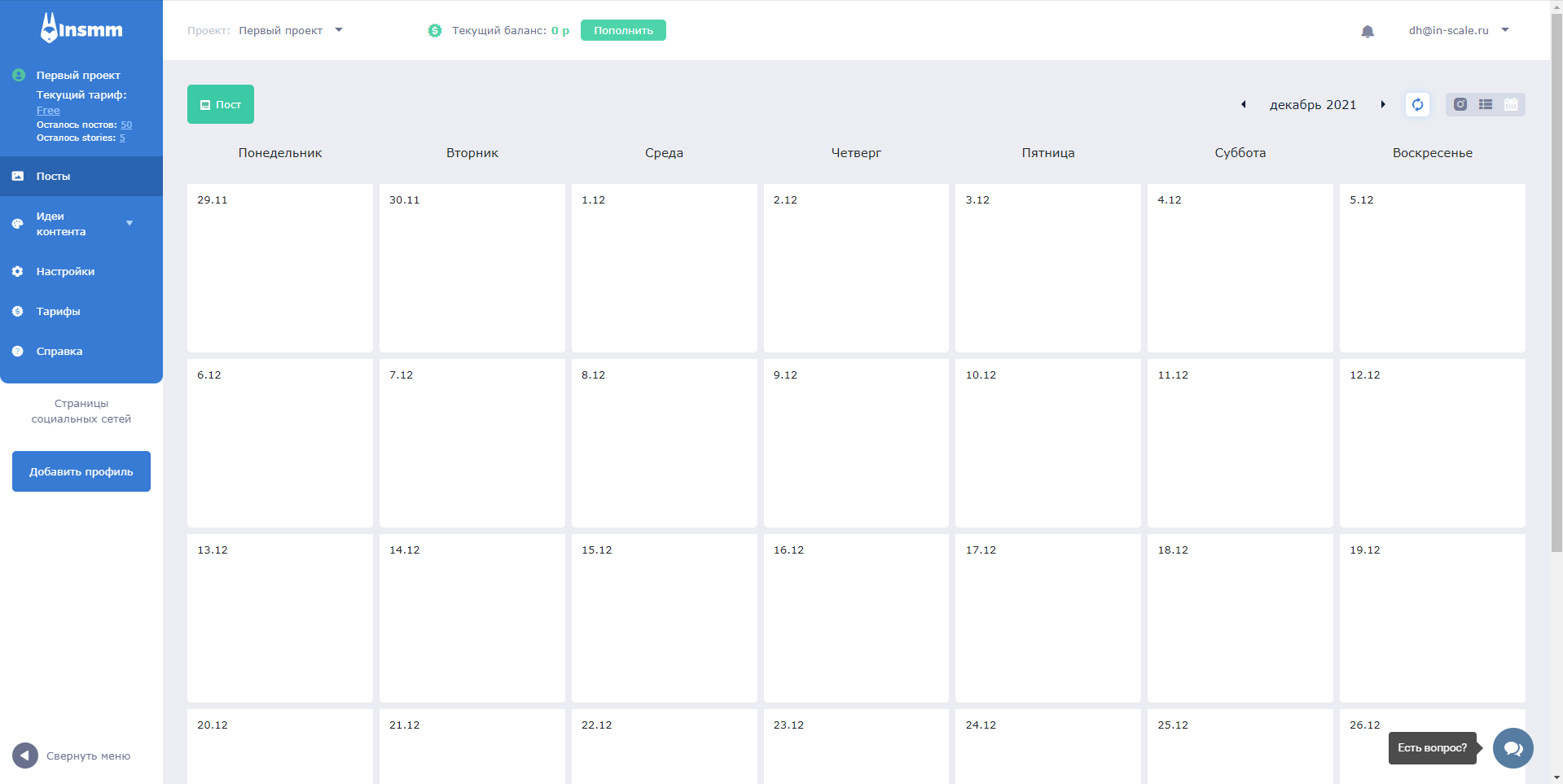
Task: Select the 25.12 calendar day
Action: tap(1240, 747)
